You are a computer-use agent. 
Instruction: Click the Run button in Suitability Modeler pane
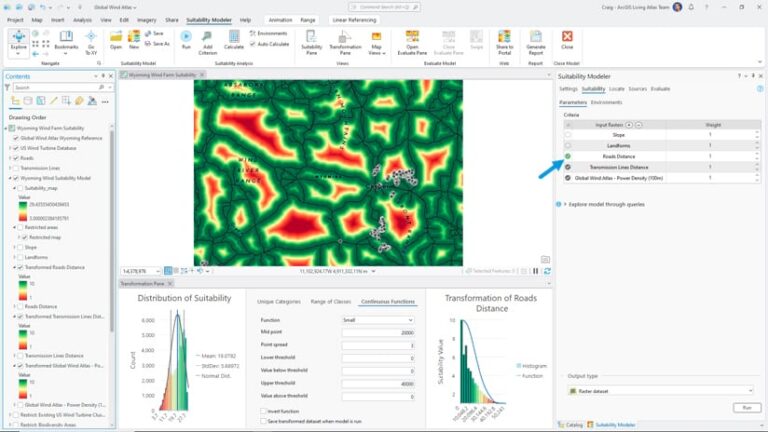pos(747,408)
